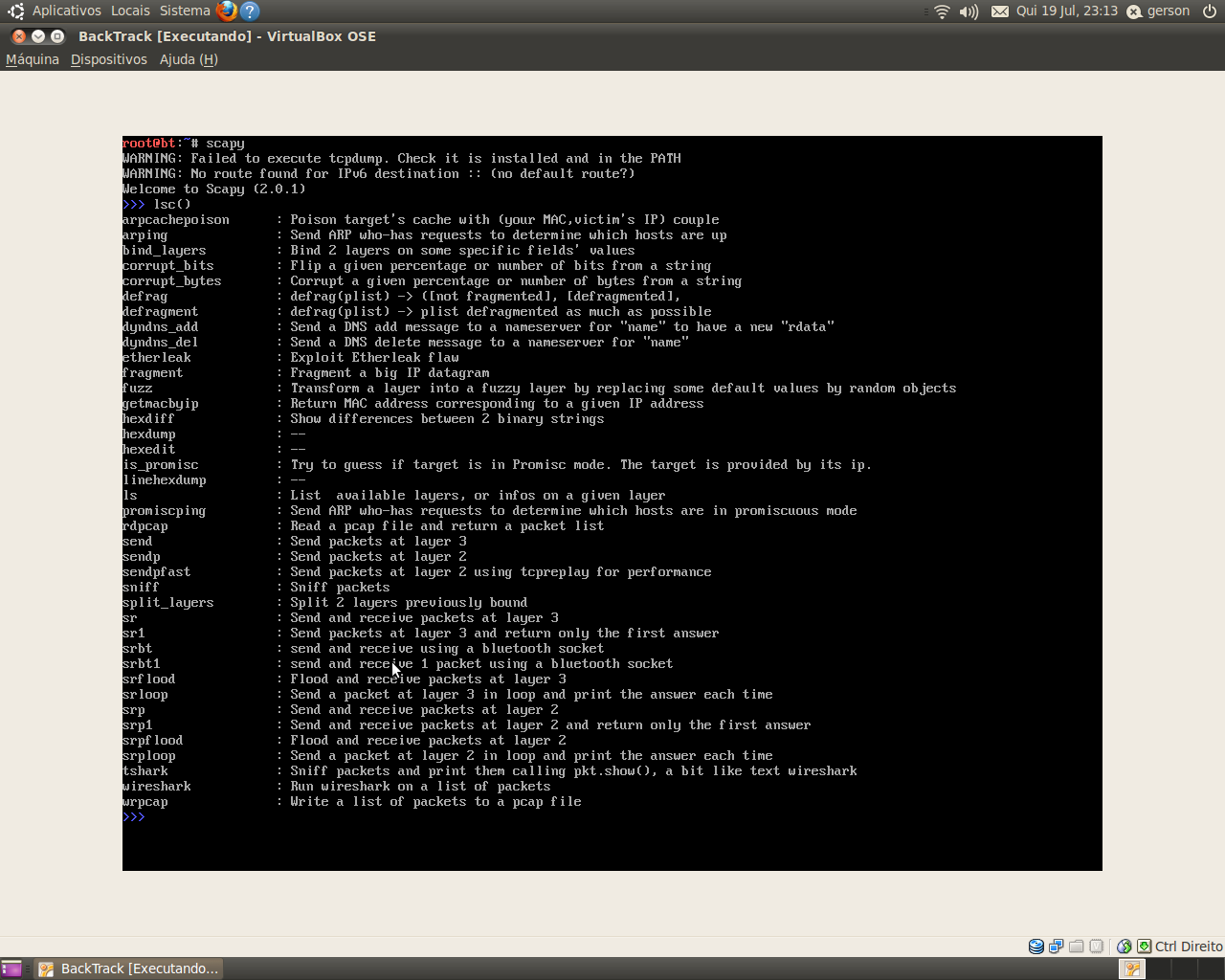Click the "sendpfast" command name

(157, 572)
